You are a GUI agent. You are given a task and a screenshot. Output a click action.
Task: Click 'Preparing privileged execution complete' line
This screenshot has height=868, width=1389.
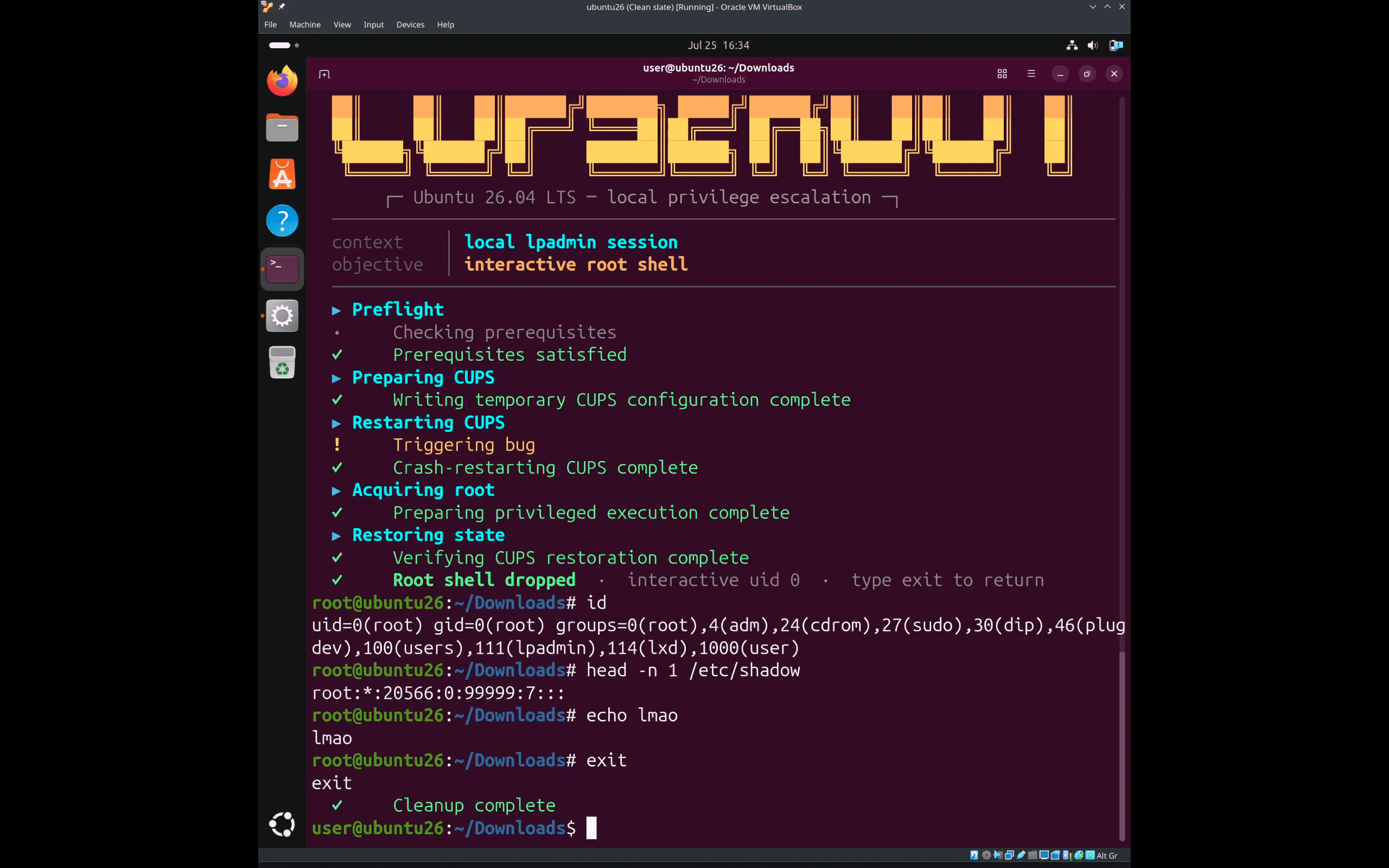point(591,513)
